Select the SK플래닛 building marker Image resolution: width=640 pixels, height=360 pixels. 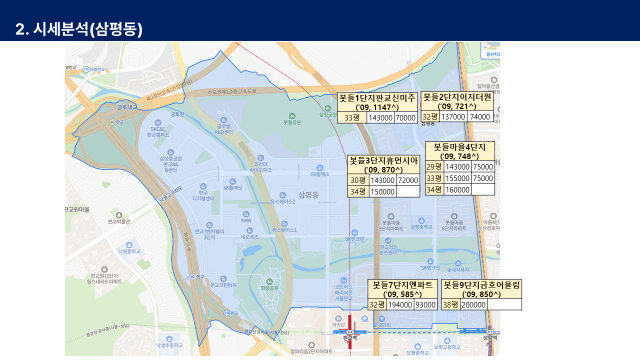click(x=233, y=182)
